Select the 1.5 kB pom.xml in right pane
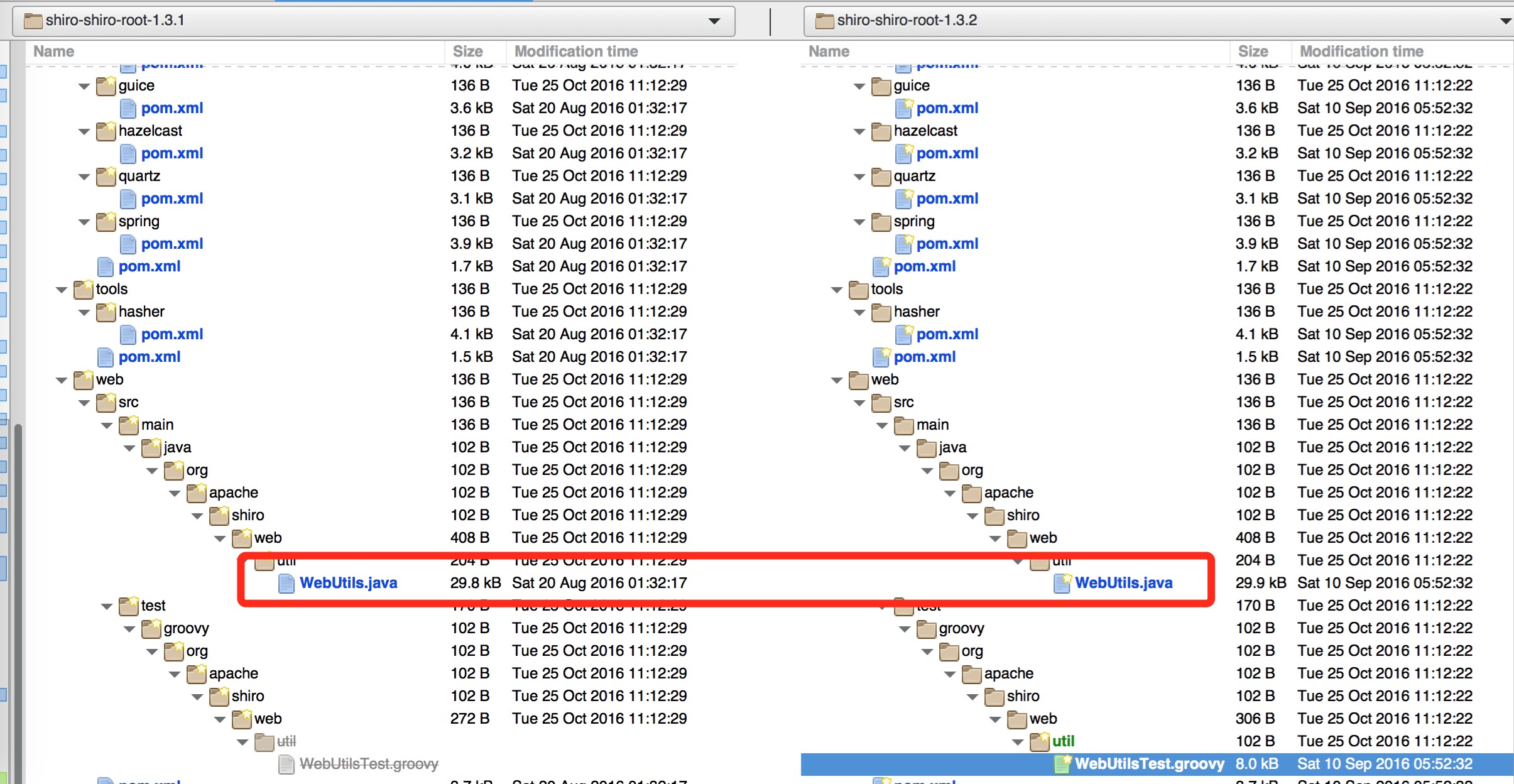 click(x=925, y=357)
